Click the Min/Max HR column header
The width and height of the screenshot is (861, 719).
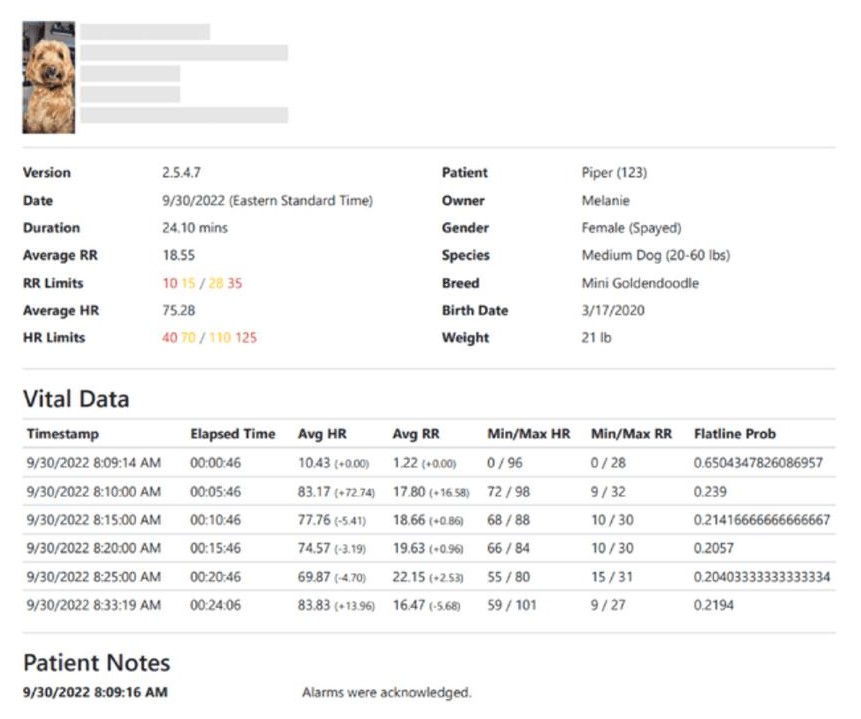(528, 434)
